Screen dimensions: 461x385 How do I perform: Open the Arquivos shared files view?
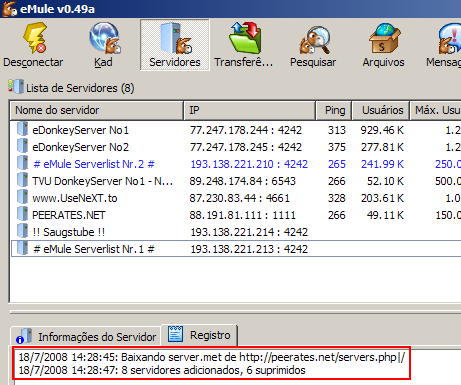pos(383,45)
